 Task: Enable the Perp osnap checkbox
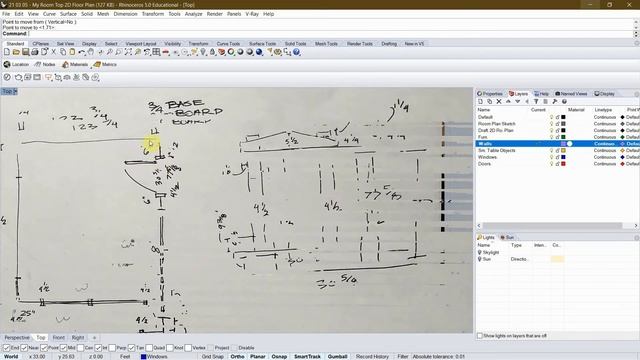click(112, 348)
